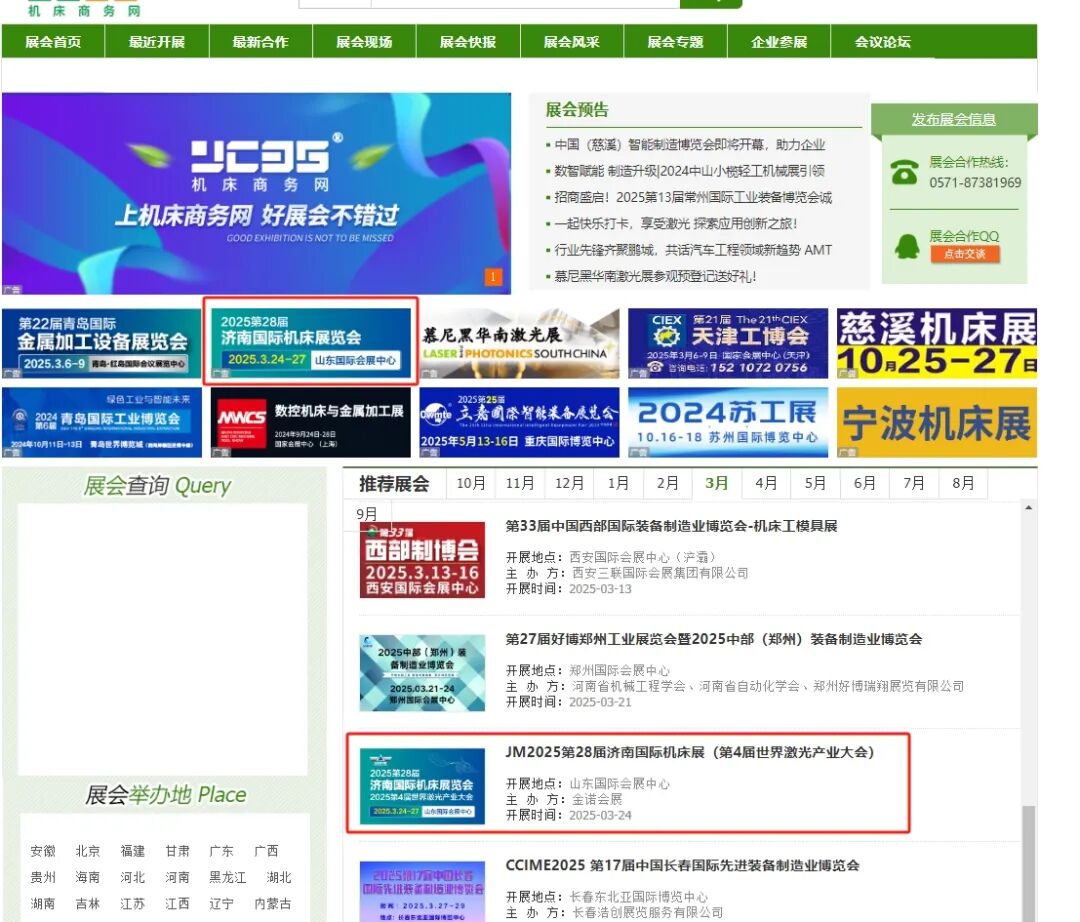The image size is (1080, 922).
Task: Open 2024苏工展 banner
Action: tap(728, 422)
